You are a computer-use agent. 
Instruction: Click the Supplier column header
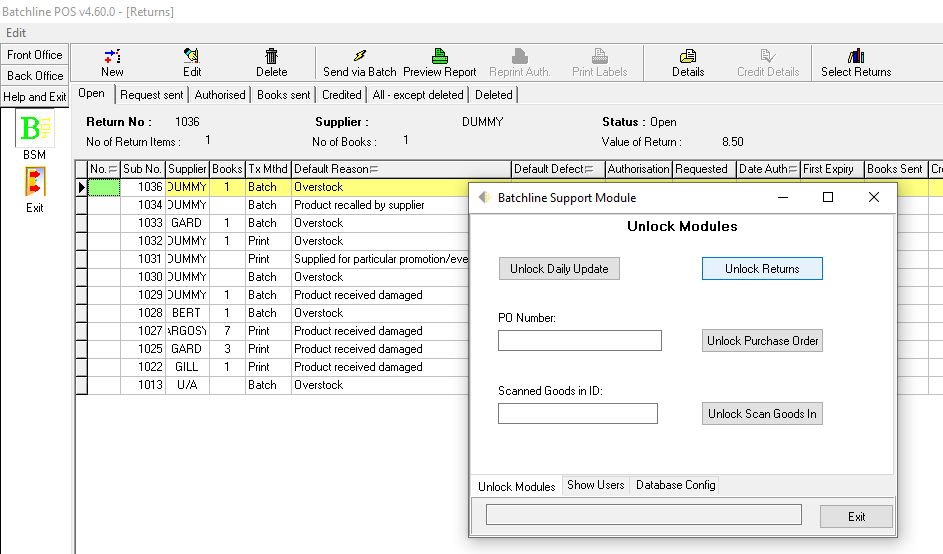pyautogui.click(x=187, y=169)
